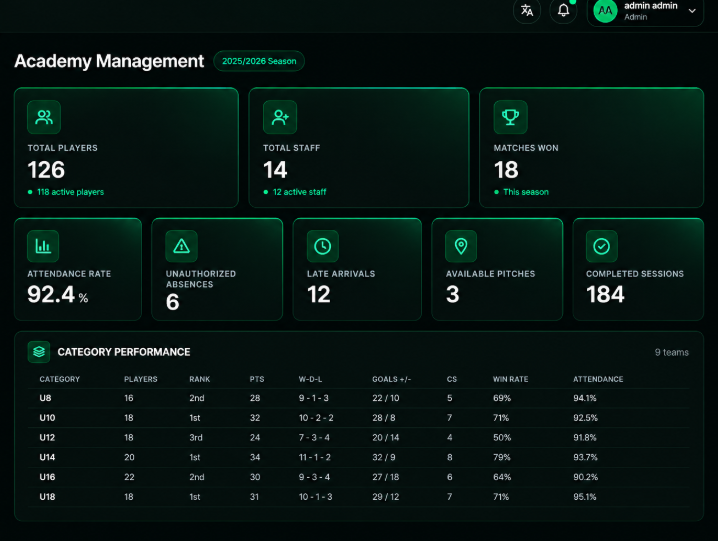Click the GOALS +/- column header
Image resolution: width=718 pixels, height=541 pixels.
[x=392, y=379]
